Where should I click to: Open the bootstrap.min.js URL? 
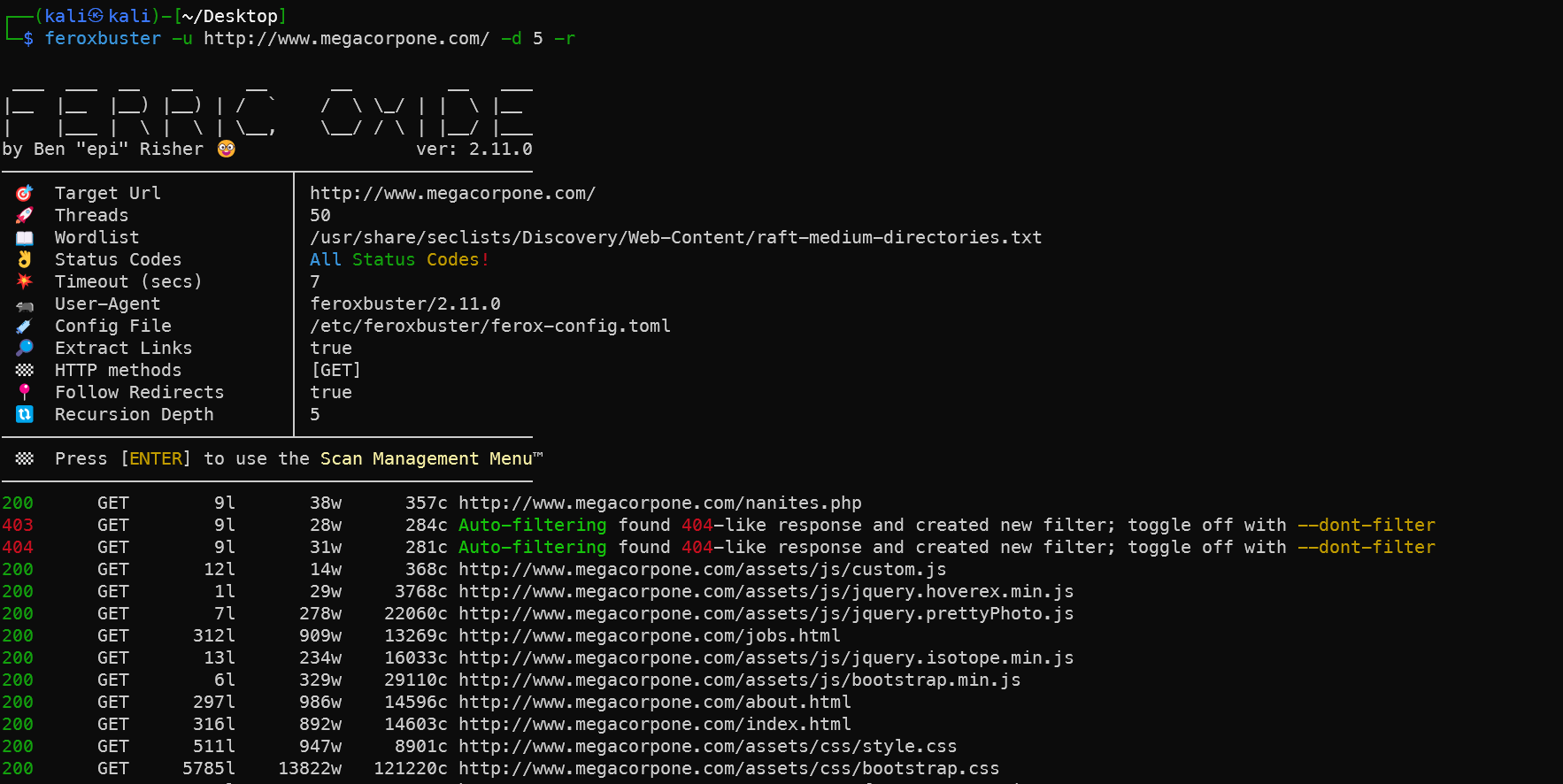(740, 680)
